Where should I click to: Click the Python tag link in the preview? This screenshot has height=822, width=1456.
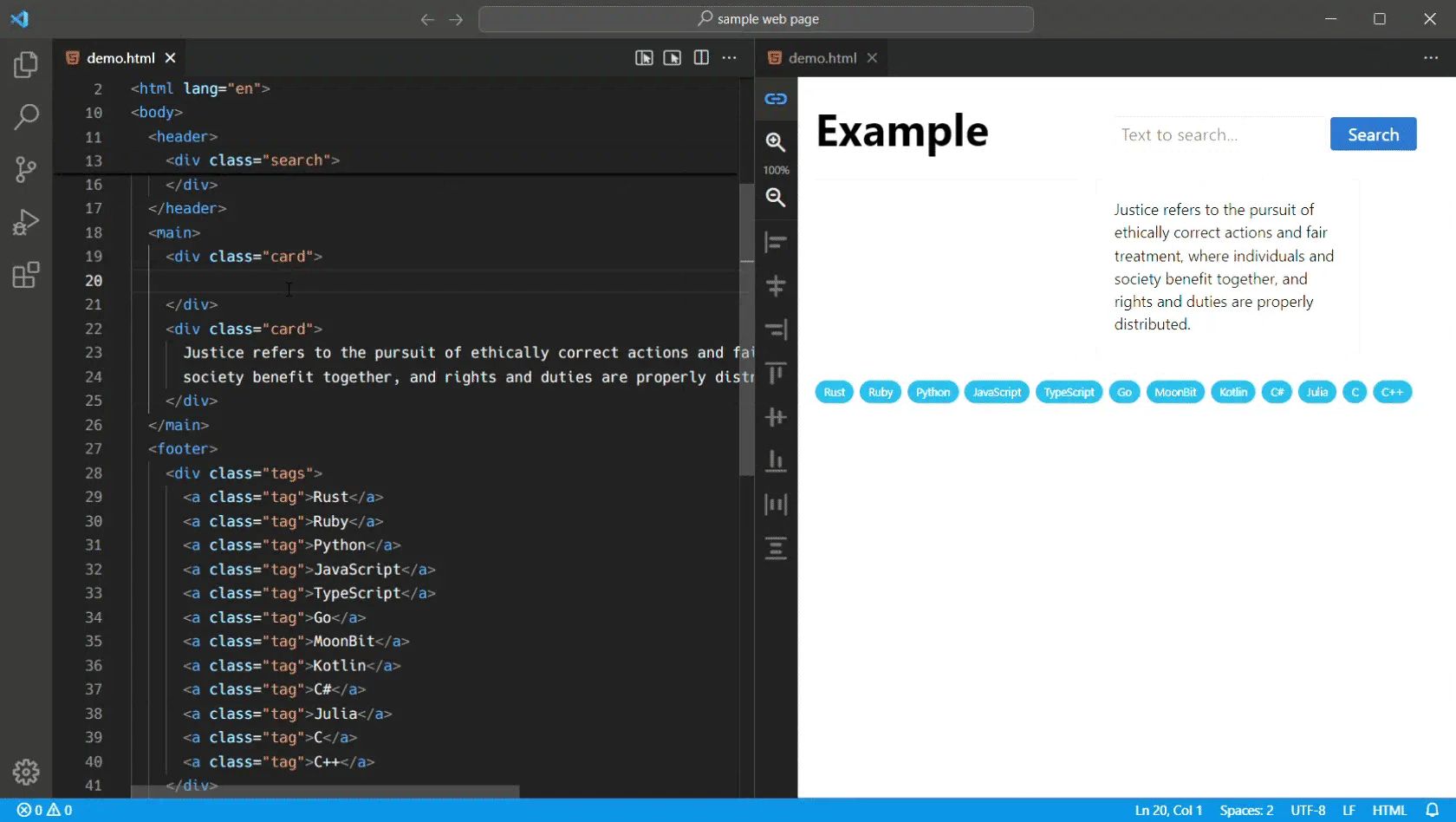click(933, 392)
